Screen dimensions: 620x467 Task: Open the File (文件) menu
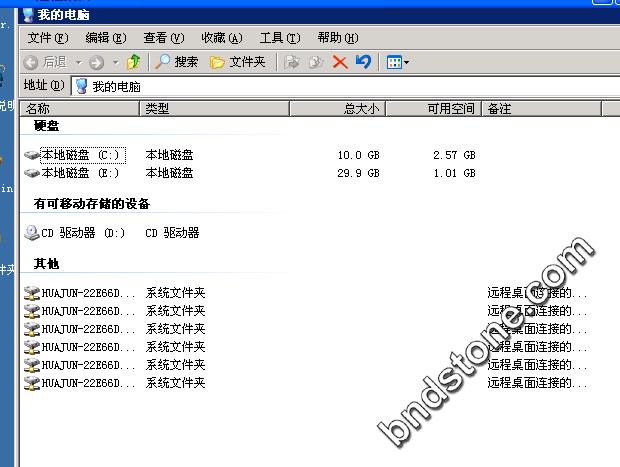tap(47, 38)
